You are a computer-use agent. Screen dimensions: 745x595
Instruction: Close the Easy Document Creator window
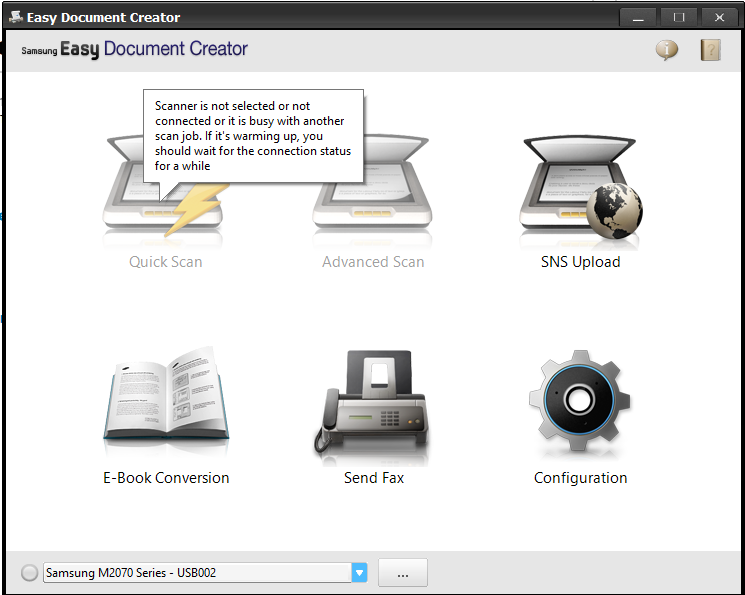click(719, 18)
